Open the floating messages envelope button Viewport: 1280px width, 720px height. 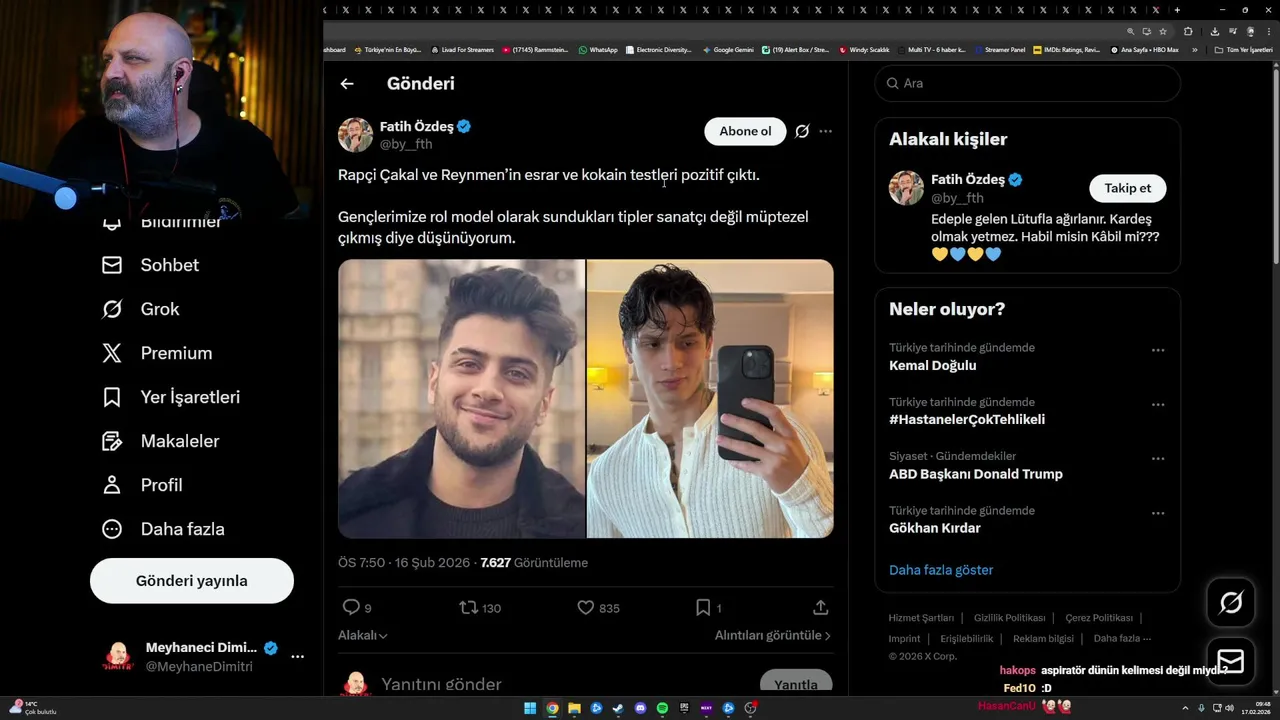point(1231,661)
